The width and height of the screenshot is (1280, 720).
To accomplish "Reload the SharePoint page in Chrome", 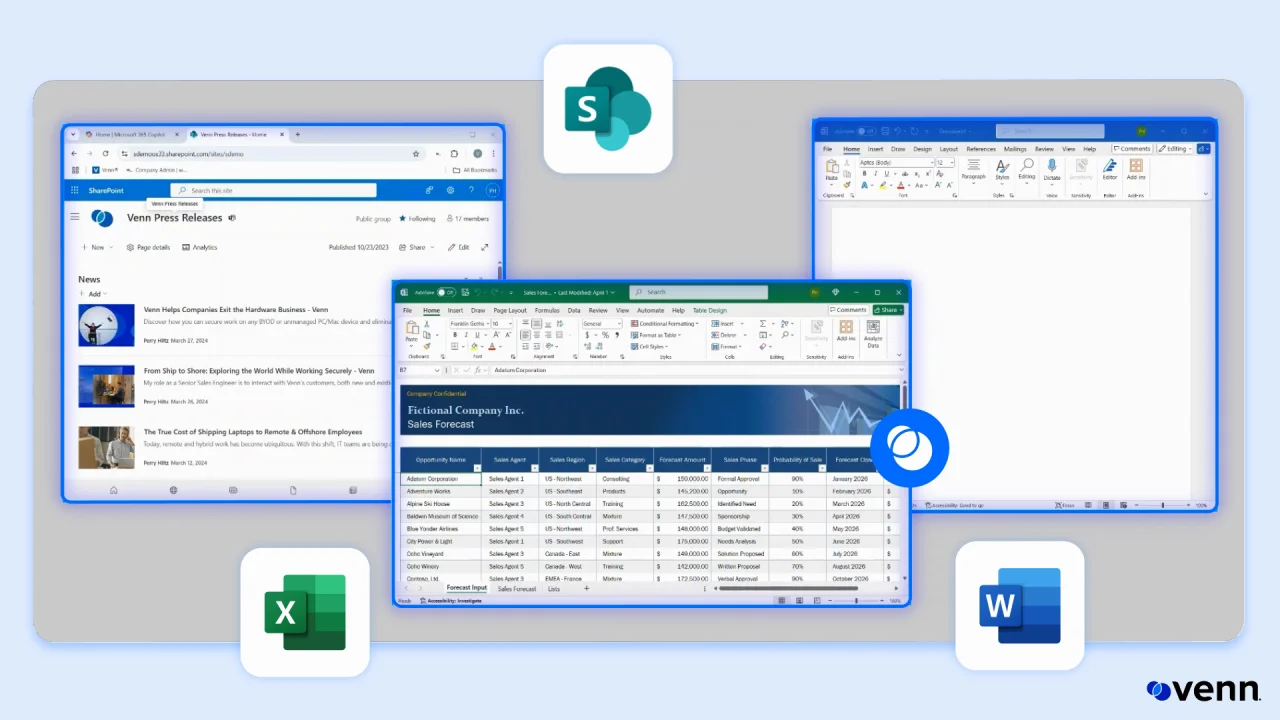I will pyautogui.click(x=106, y=154).
